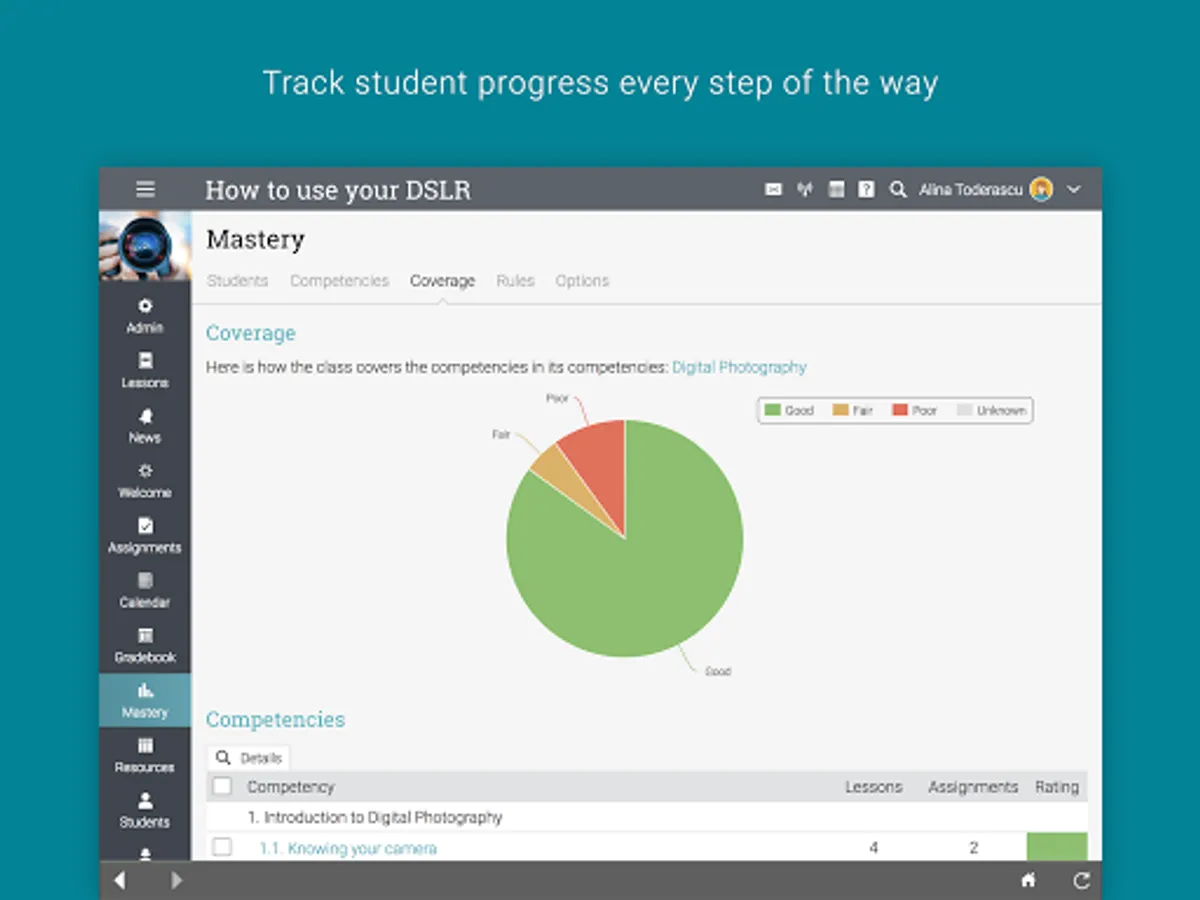Open News in the sidebar
The height and width of the screenshot is (900, 1200).
click(x=145, y=426)
